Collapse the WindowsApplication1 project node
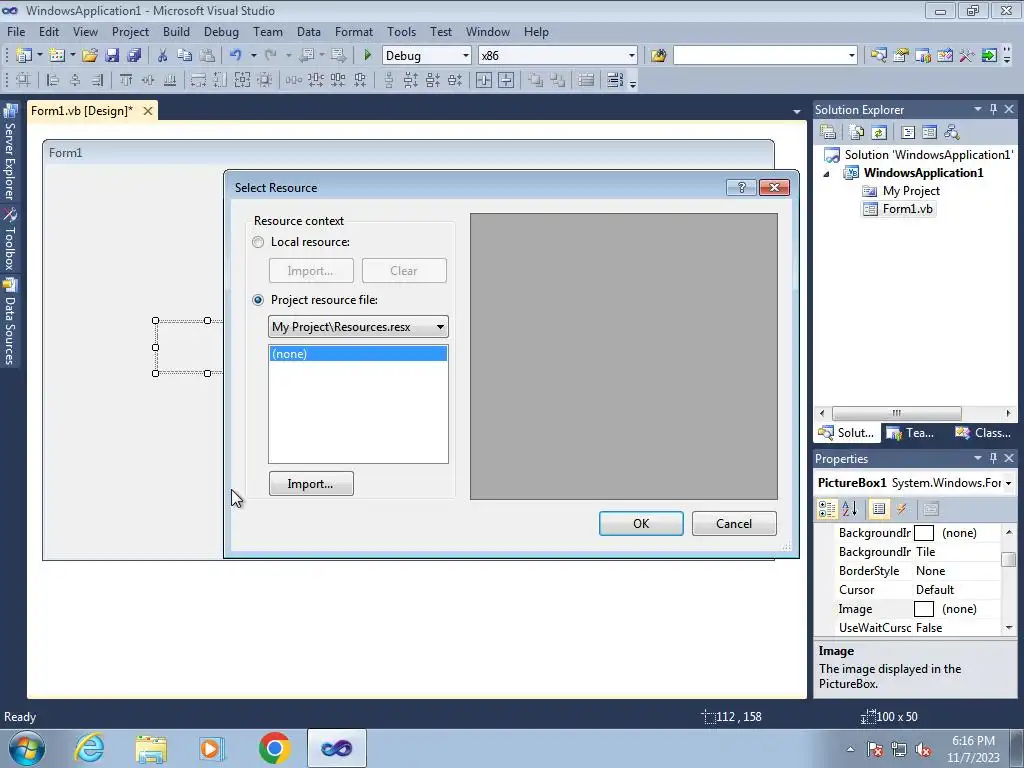This screenshot has height=768, width=1024. [x=826, y=174]
